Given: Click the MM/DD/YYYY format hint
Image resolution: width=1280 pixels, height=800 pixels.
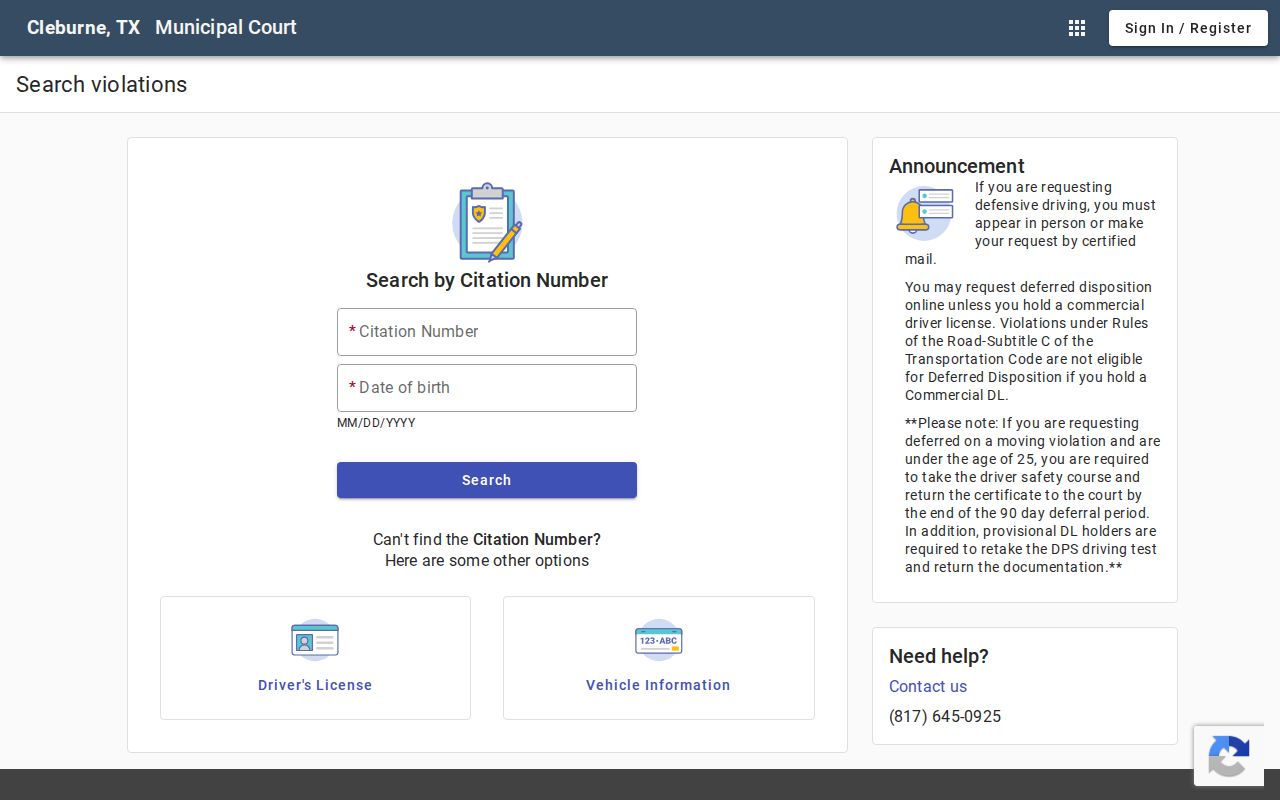Looking at the screenshot, I should pos(376,423).
